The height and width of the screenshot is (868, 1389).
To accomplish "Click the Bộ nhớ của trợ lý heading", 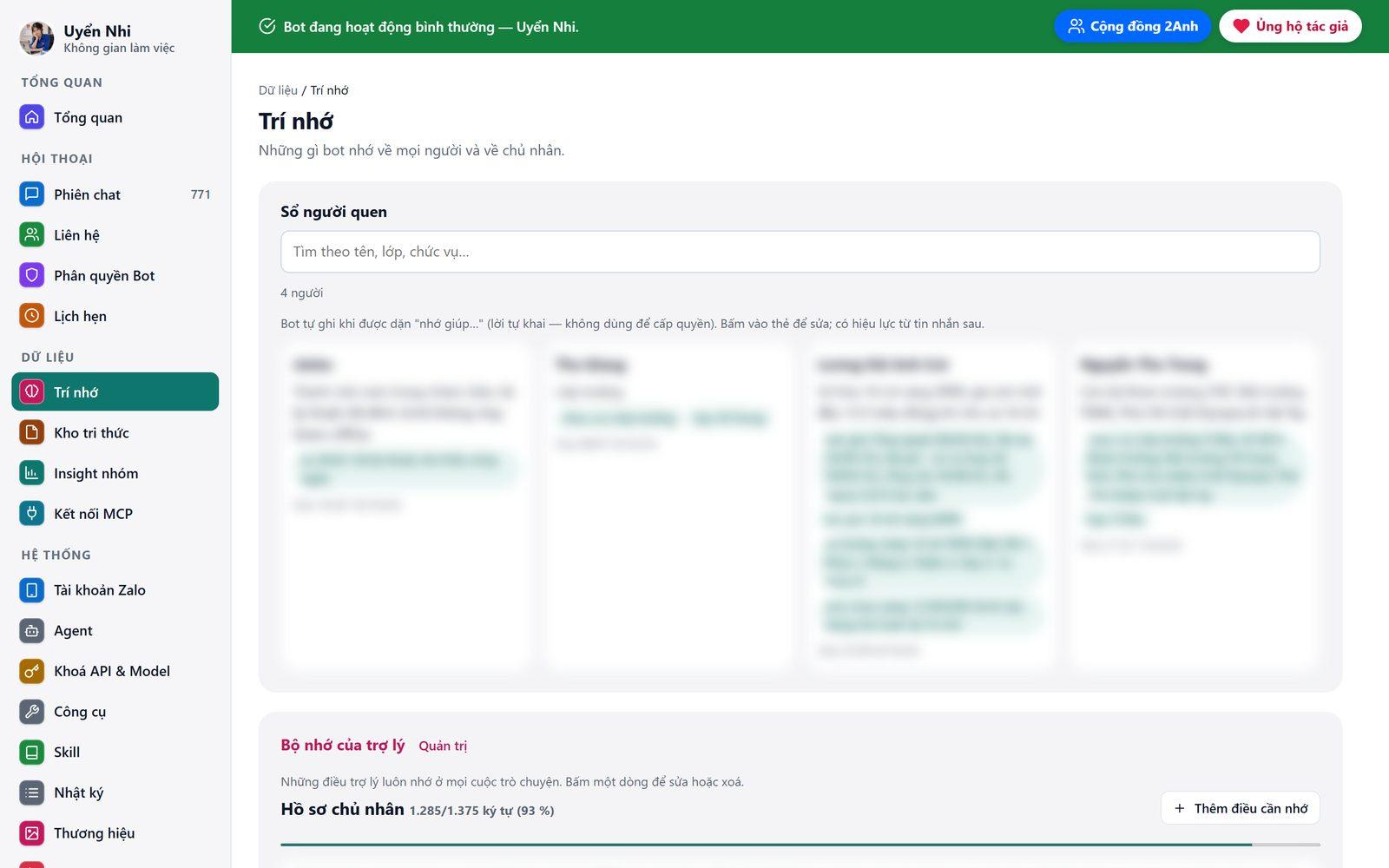I will [343, 745].
